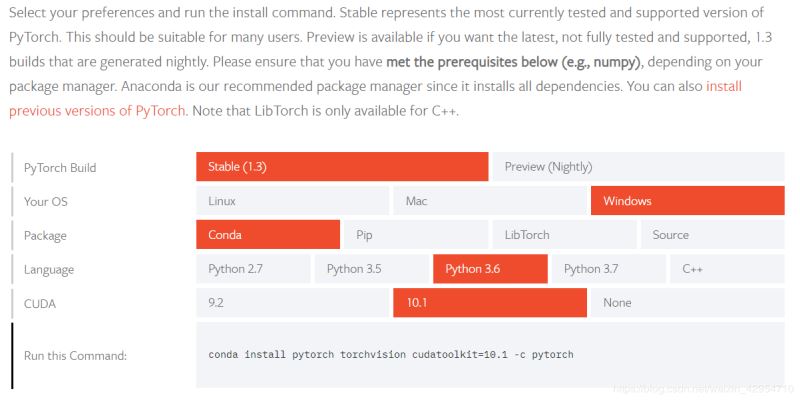Select CUDA 10.1 option
Screen dimensions: 800x401
[489, 303]
